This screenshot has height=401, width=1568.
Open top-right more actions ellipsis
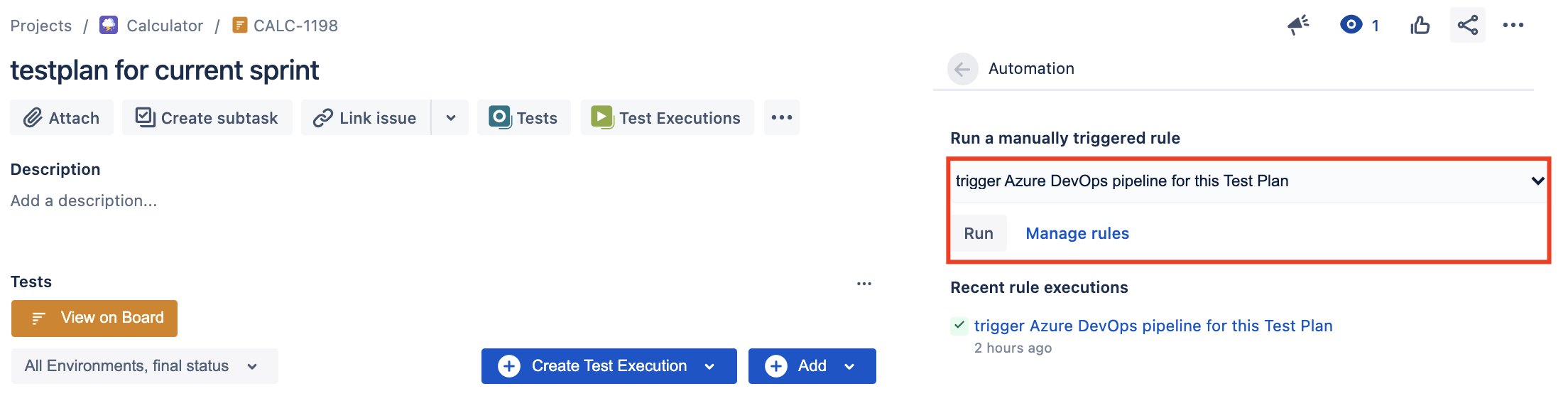[1513, 25]
